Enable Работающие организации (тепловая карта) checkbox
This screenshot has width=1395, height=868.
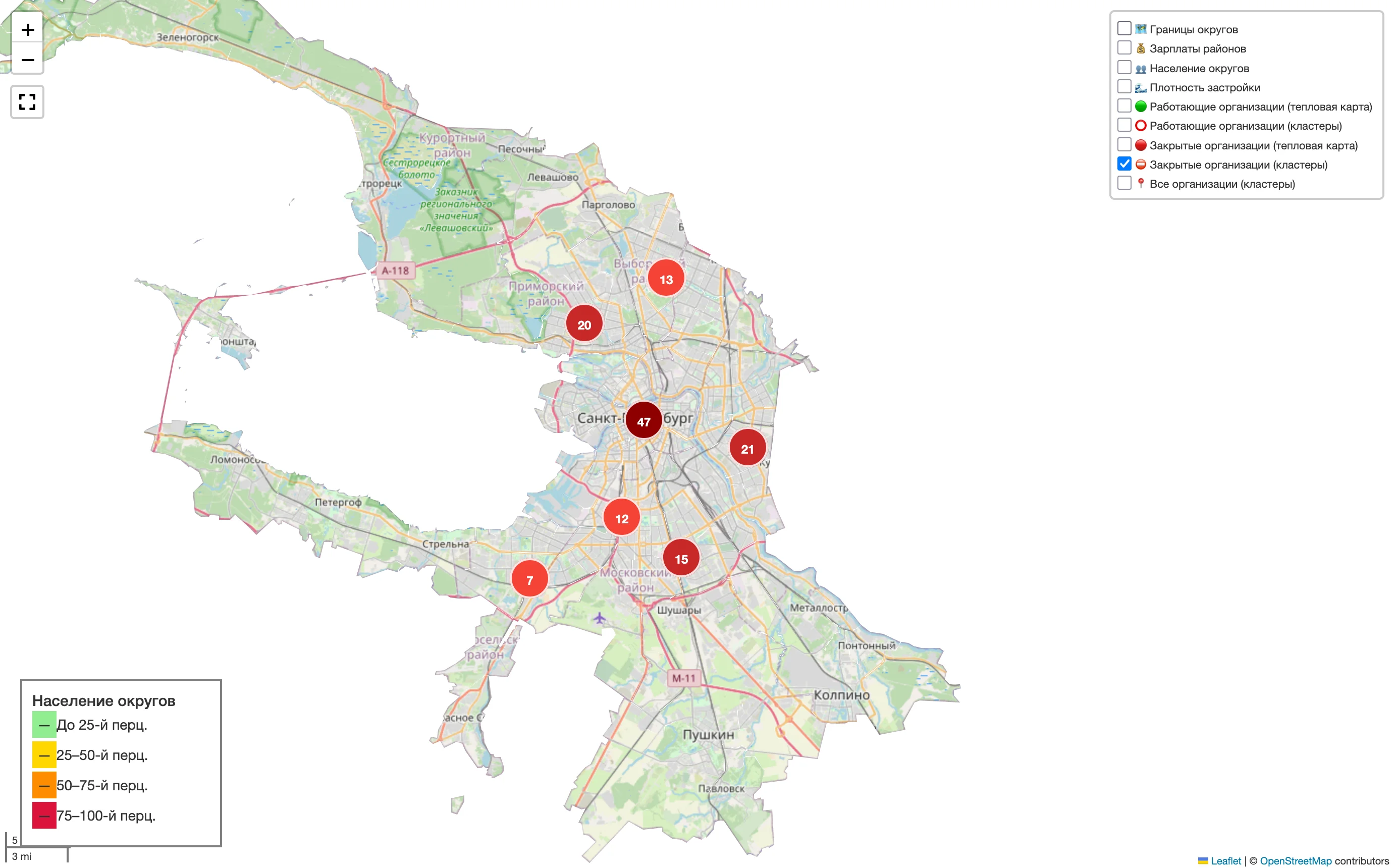tap(1124, 106)
